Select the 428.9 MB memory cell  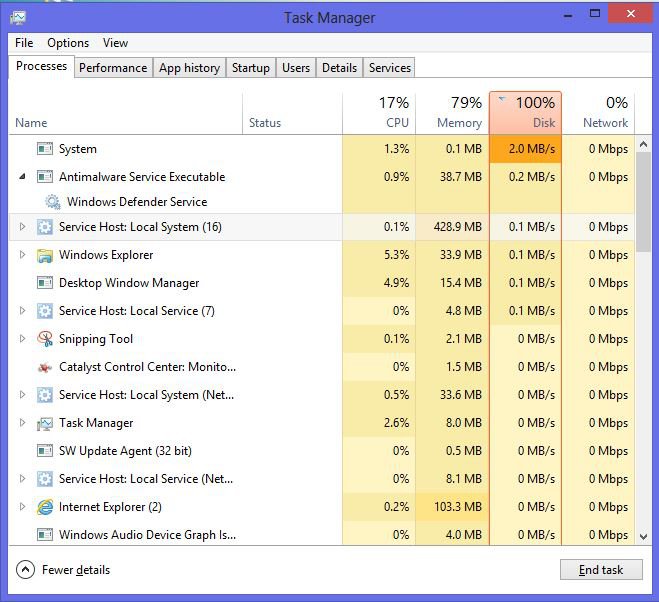[452, 227]
